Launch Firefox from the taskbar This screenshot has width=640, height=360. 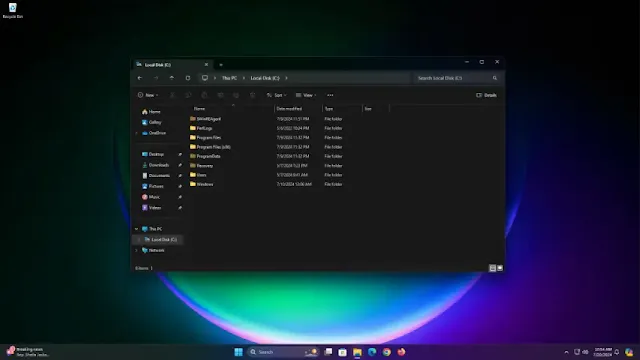point(401,352)
